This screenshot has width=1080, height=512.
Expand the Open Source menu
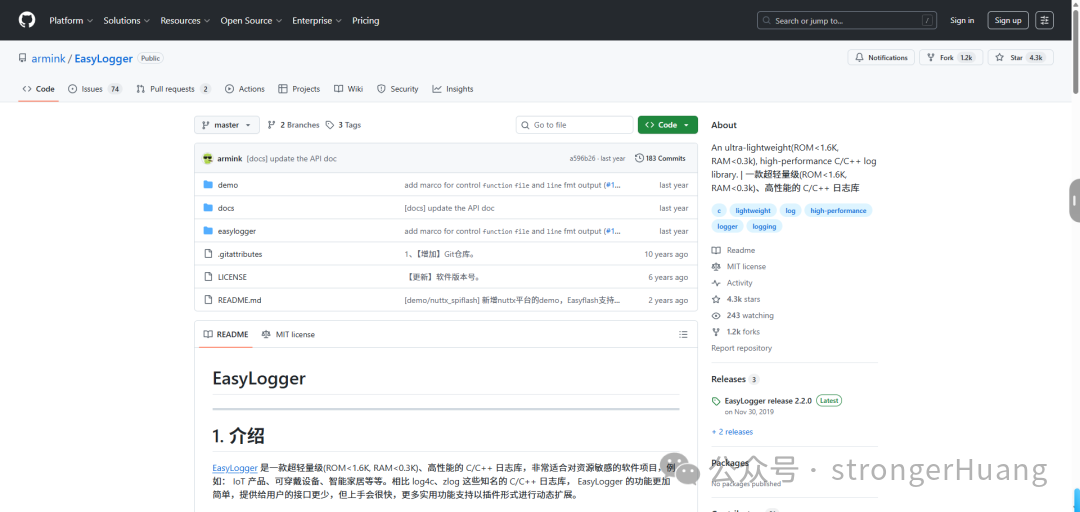(251, 21)
